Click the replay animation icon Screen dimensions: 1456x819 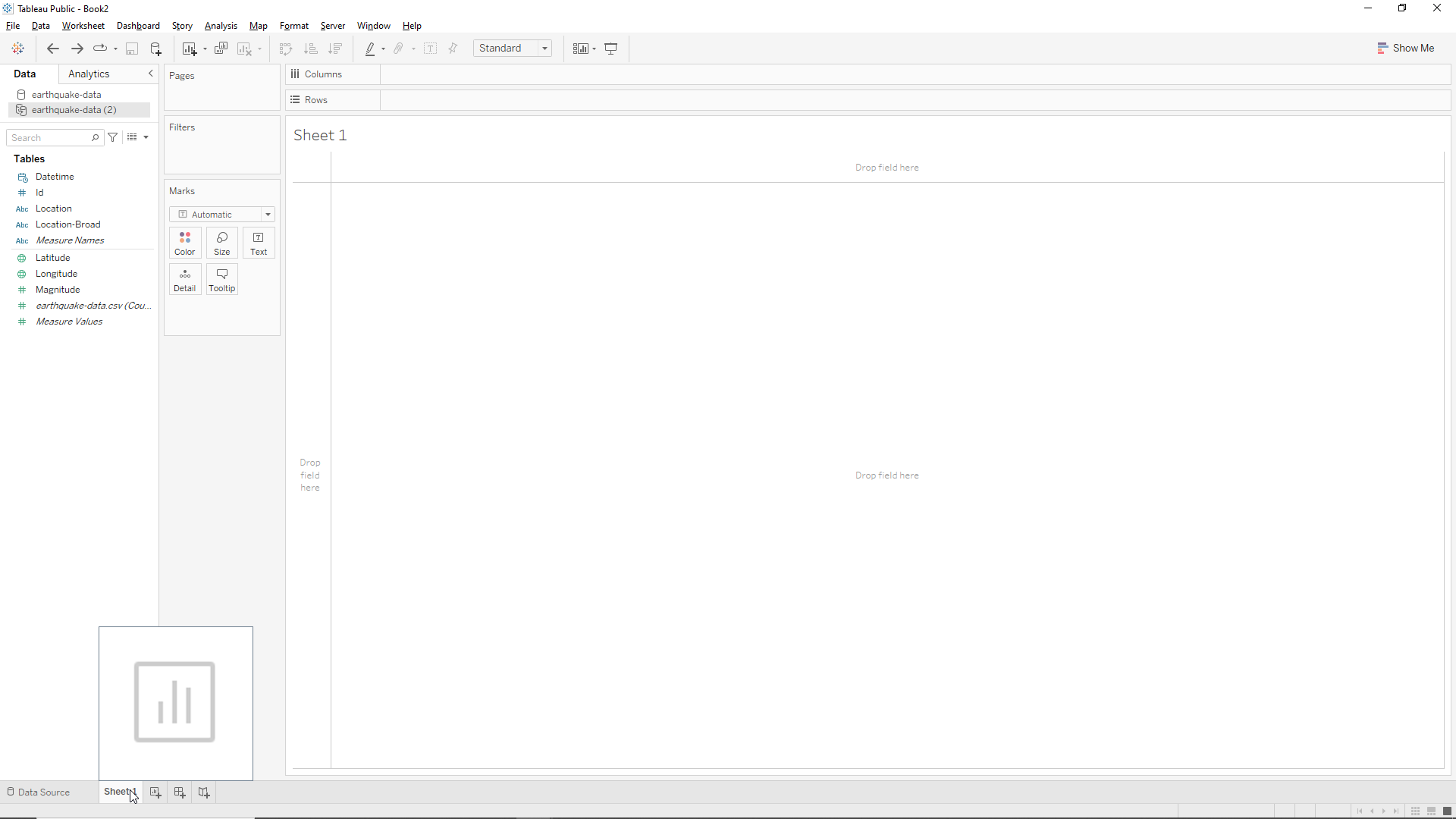(99, 49)
